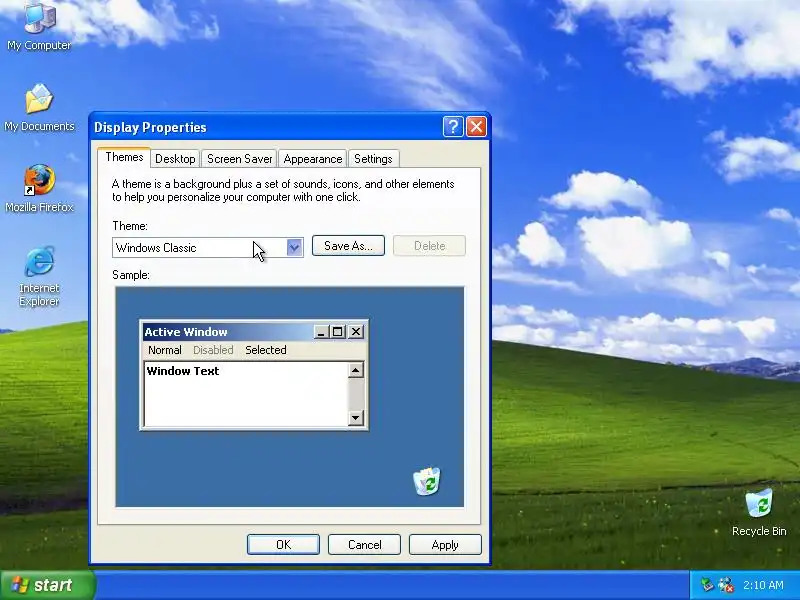Click the help question mark button in title bar
Image resolution: width=800 pixels, height=600 pixels.
453,127
